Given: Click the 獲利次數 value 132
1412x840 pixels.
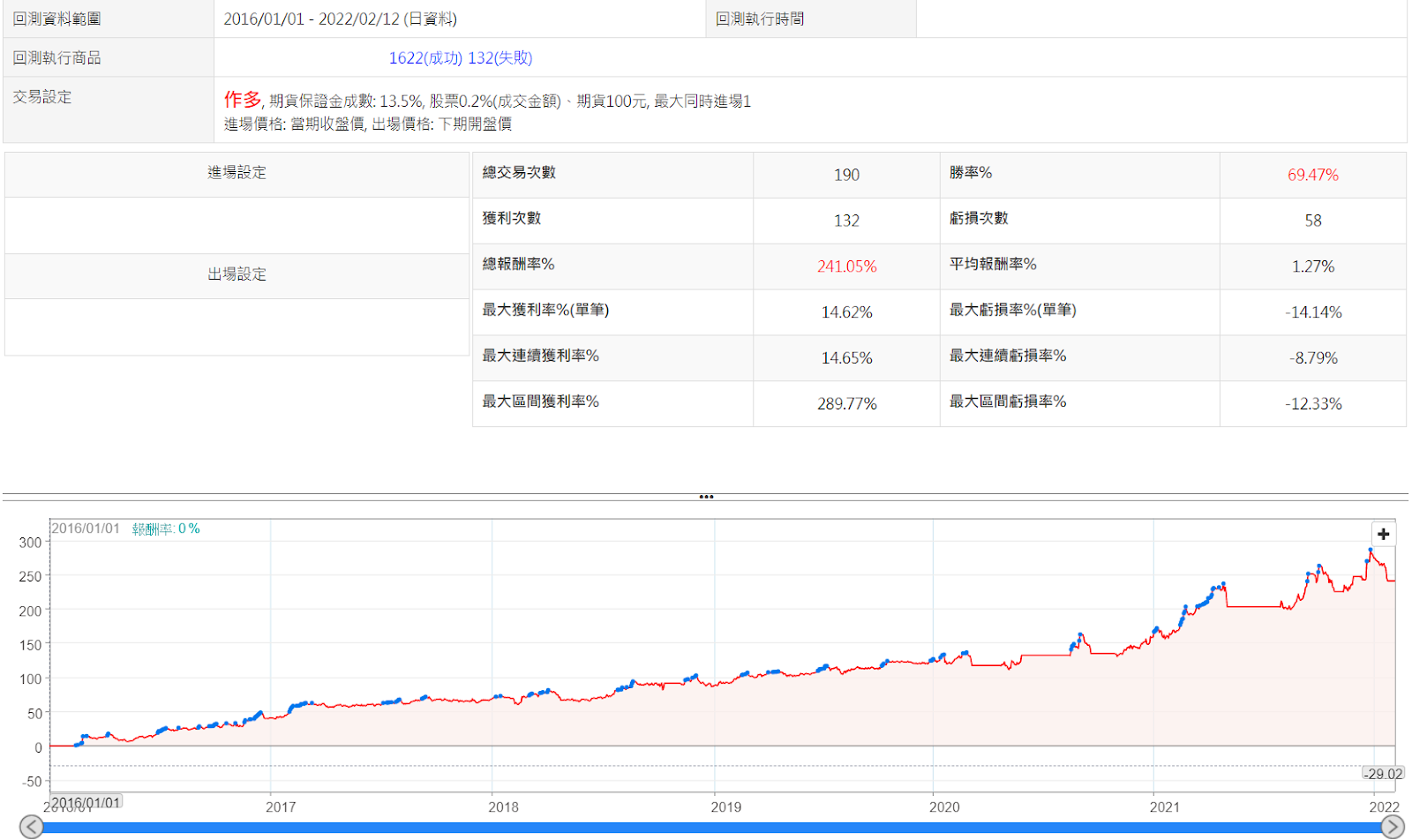Looking at the screenshot, I should coord(846,221).
